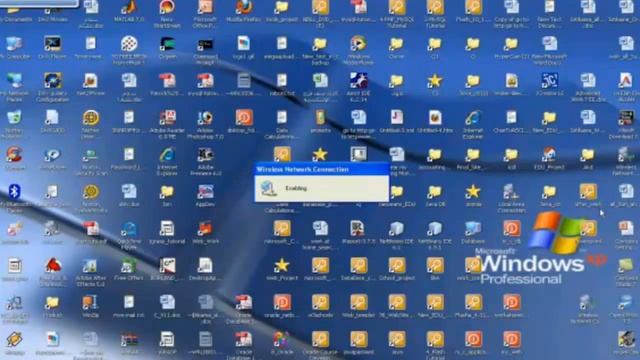Open the Command Prompt shortcut
640x360 pixels.
[x=205, y=44]
